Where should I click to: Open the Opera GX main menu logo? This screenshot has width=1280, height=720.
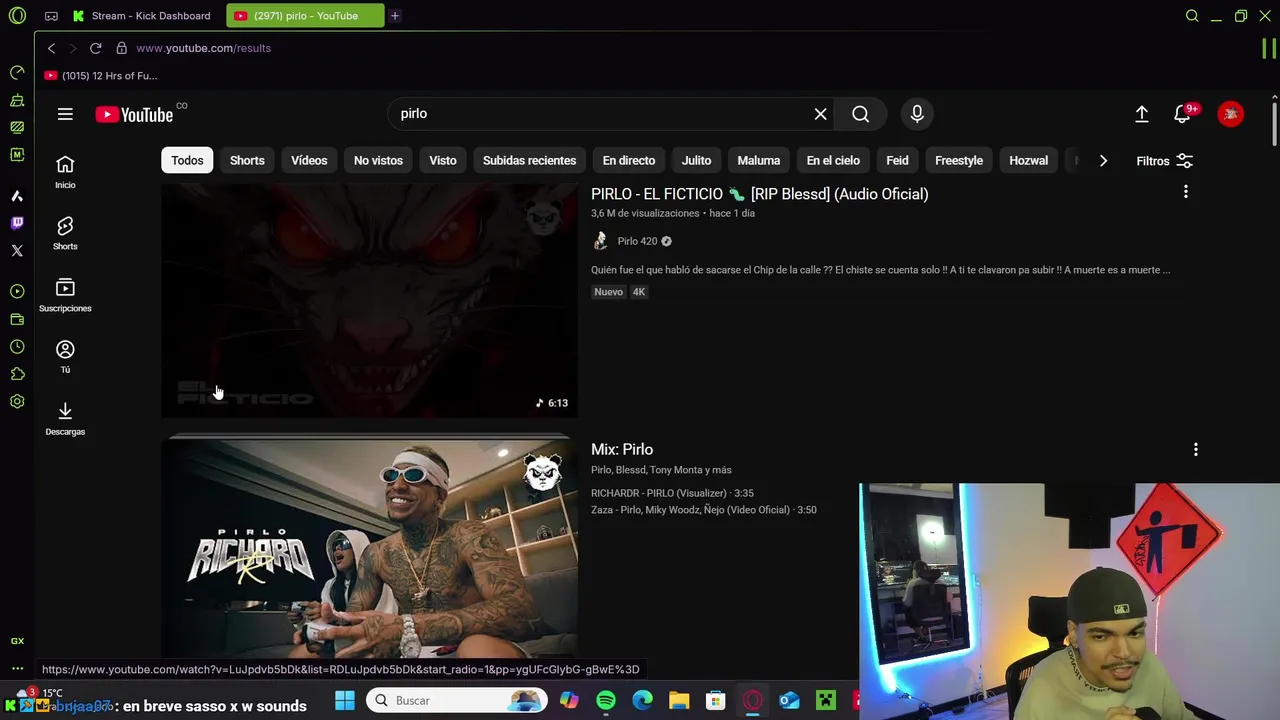click(17, 16)
